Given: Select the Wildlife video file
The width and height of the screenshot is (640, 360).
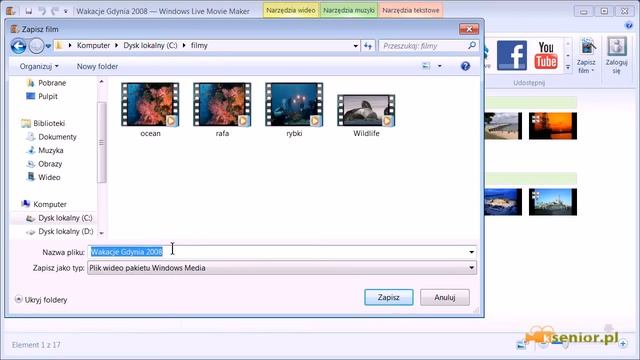Looking at the screenshot, I should (366, 116).
